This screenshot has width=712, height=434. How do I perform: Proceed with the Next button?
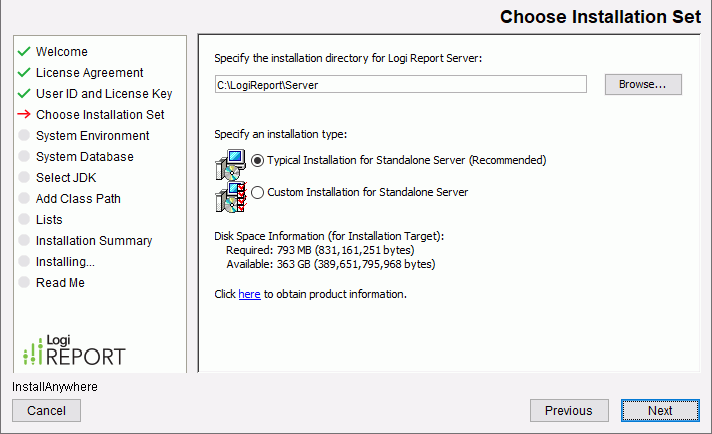659,410
